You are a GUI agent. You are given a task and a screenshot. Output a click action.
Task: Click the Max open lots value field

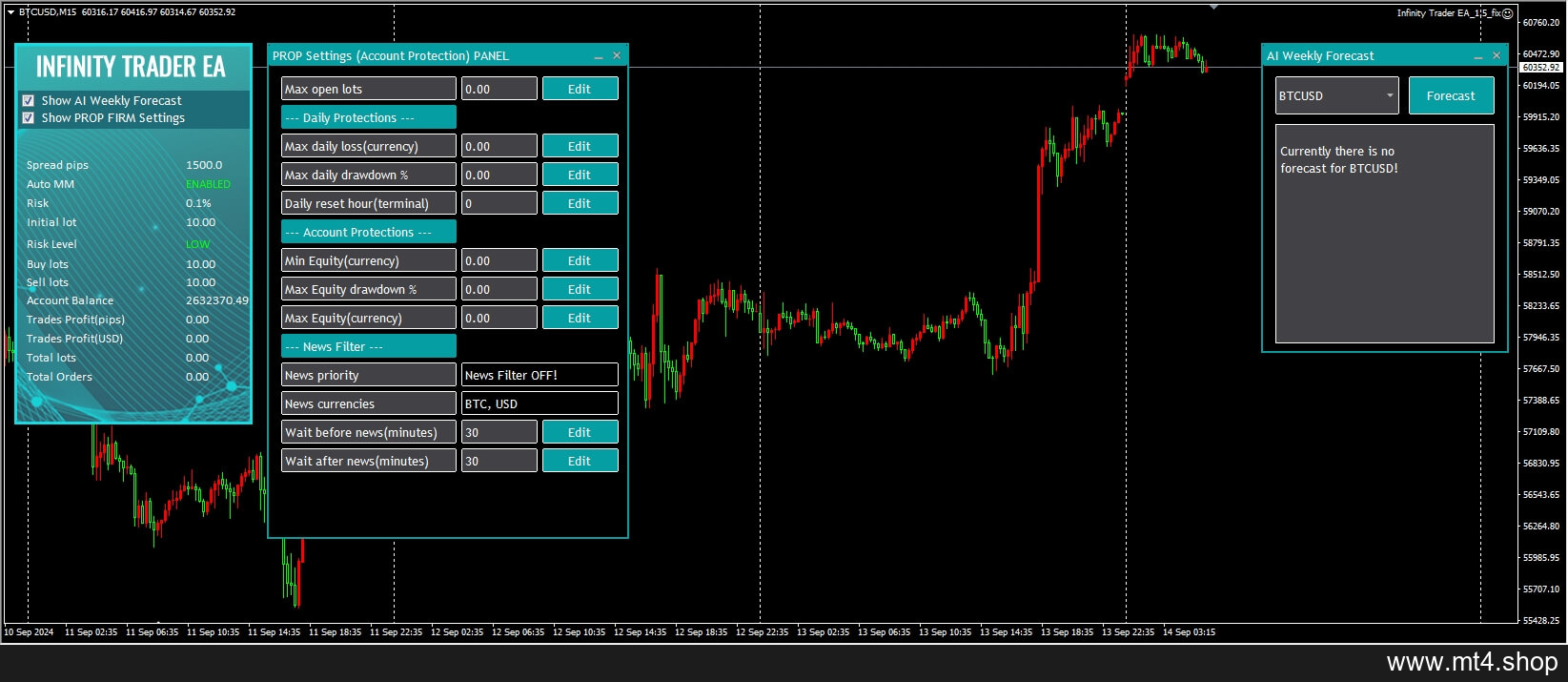[x=499, y=89]
